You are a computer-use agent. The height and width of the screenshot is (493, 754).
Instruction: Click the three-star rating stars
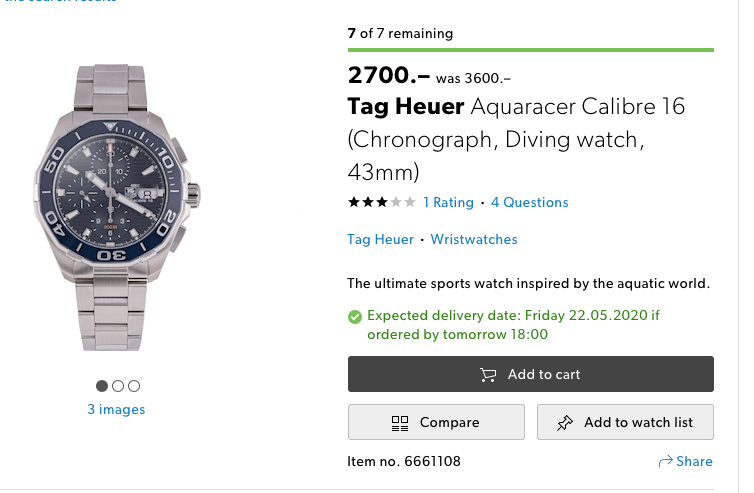(381, 202)
